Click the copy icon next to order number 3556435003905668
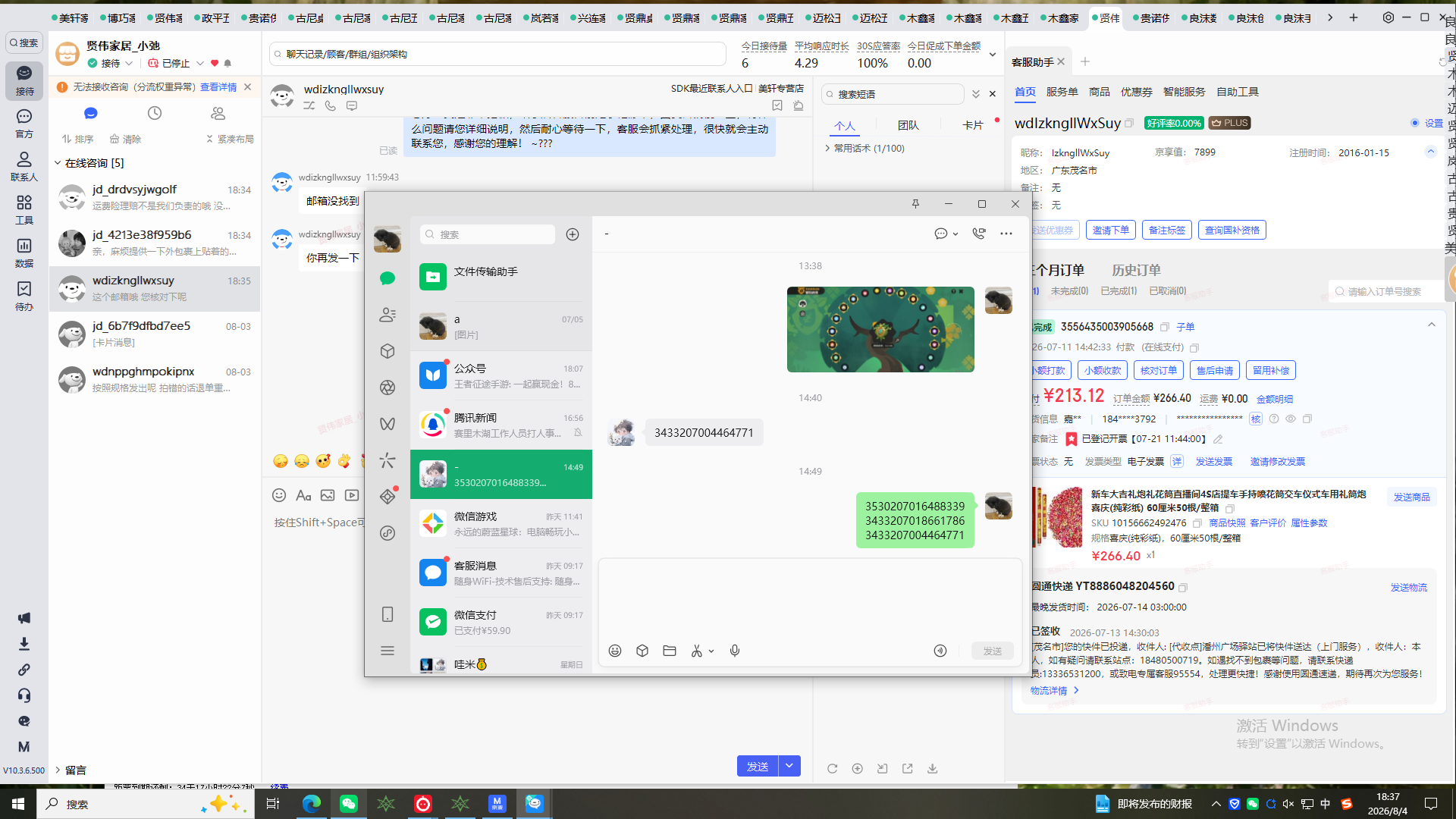The image size is (1456, 819). pos(1165,327)
